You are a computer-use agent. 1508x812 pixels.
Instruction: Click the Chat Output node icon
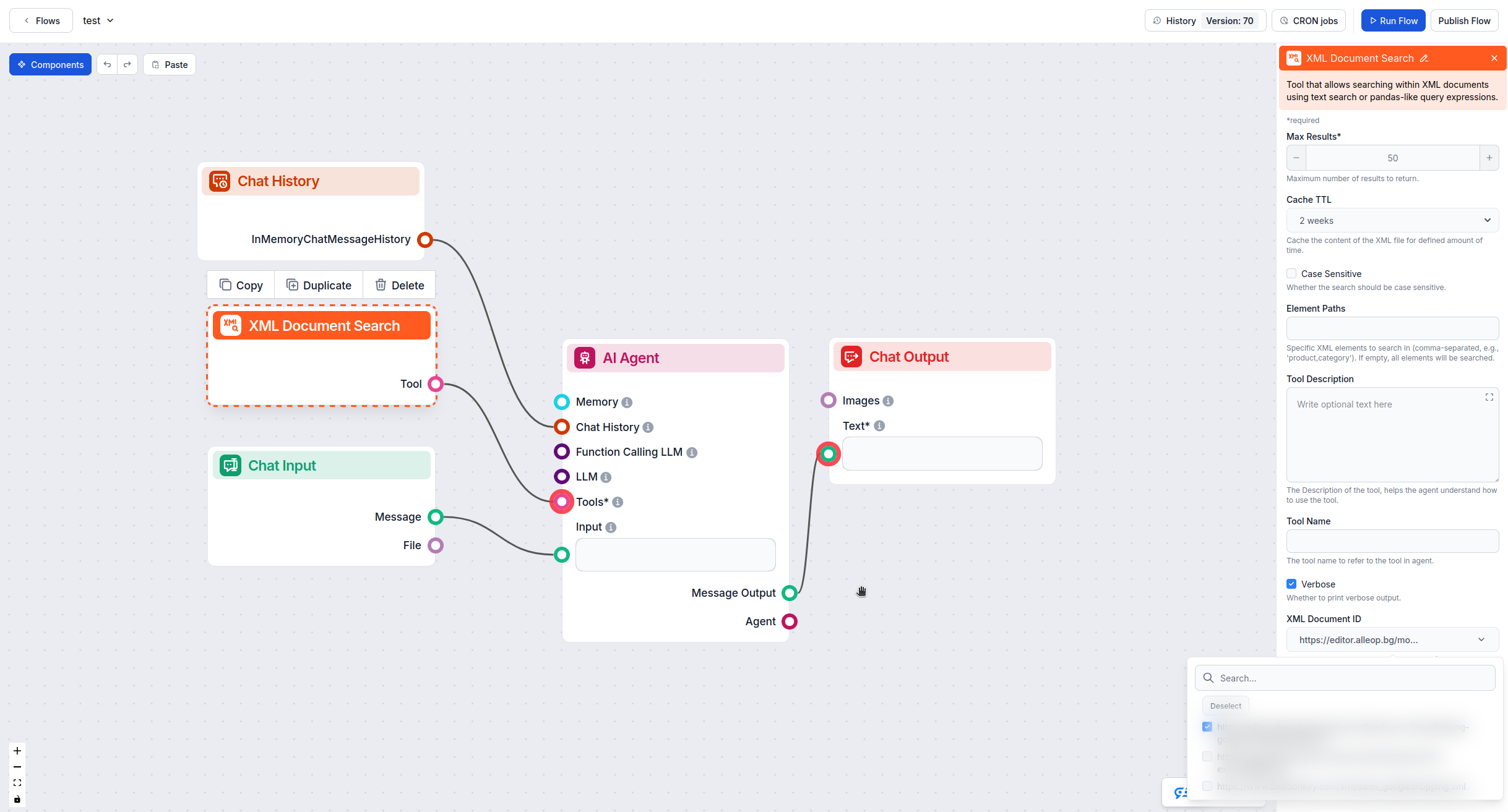coord(851,357)
